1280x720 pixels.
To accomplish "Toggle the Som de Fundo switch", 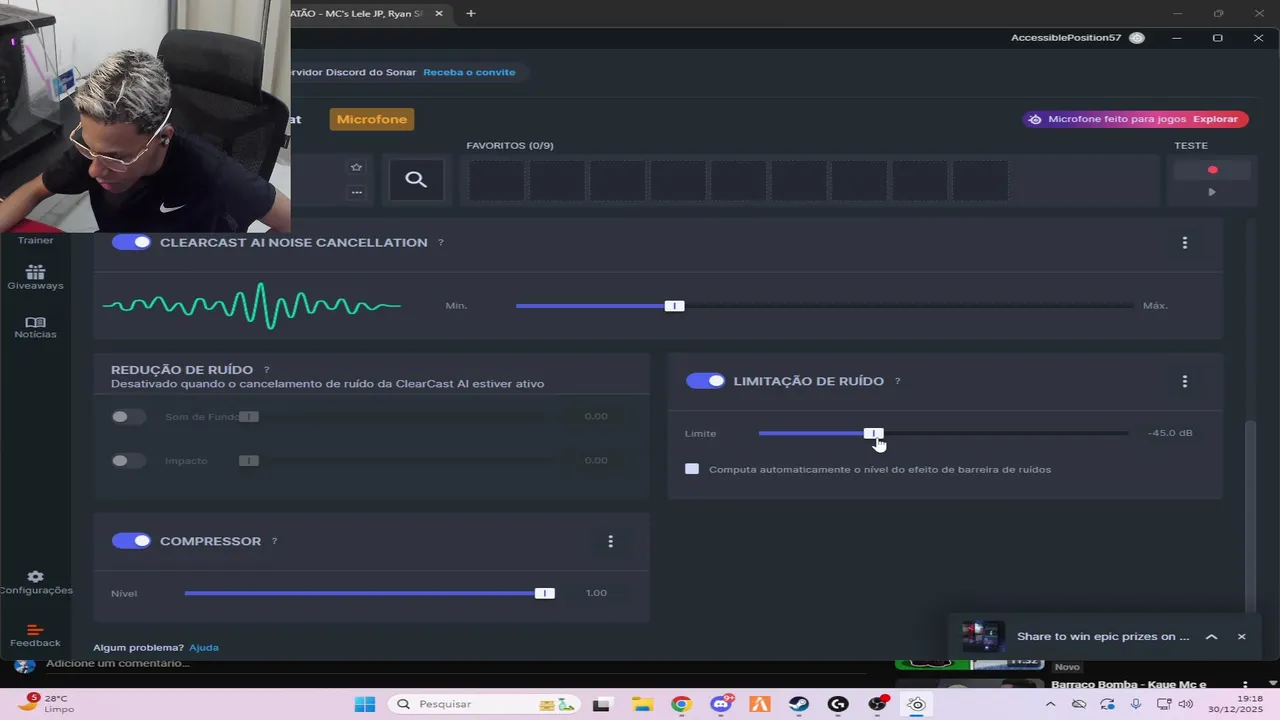I will click(128, 416).
